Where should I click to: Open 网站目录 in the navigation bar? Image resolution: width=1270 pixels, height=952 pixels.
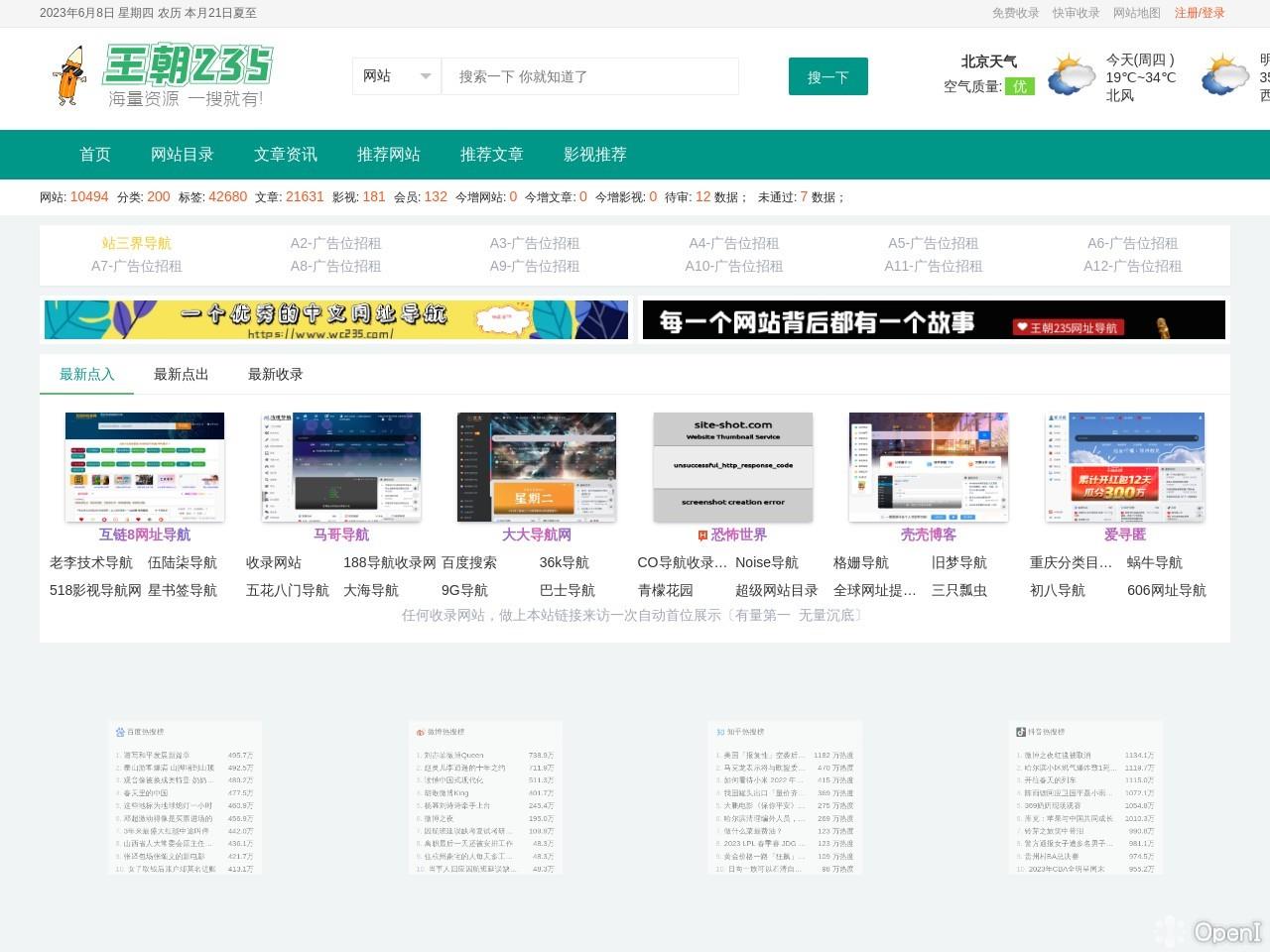point(183,155)
